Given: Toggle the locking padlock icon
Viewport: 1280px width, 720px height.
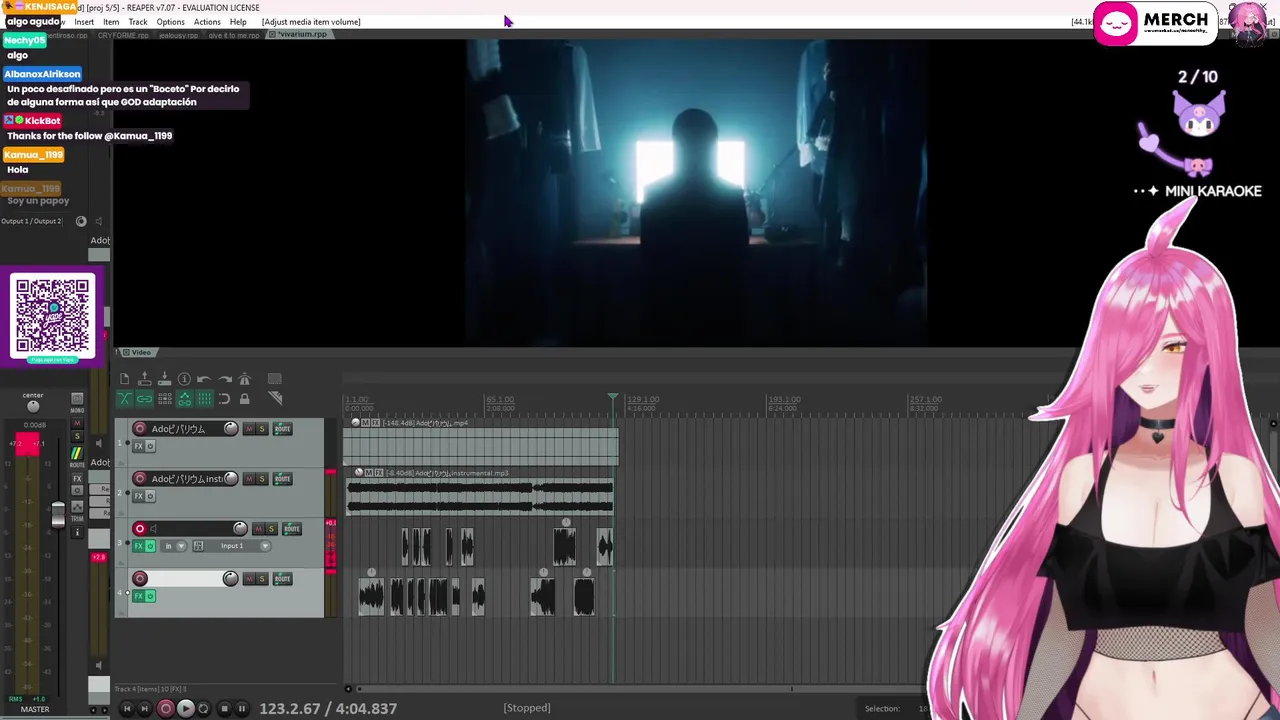Looking at the screenshot, I should click(x=244, y=399).
